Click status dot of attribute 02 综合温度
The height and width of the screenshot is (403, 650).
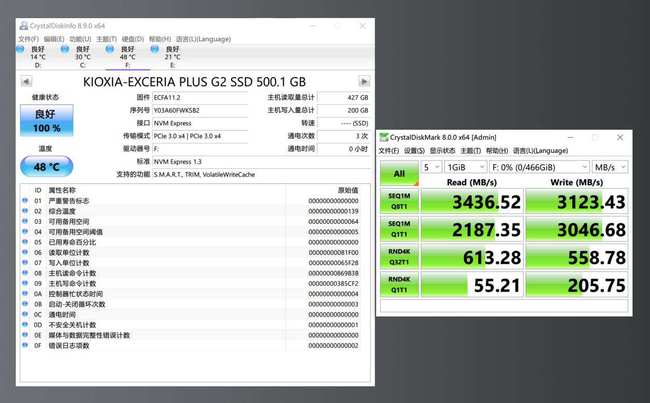coord(25,211)
